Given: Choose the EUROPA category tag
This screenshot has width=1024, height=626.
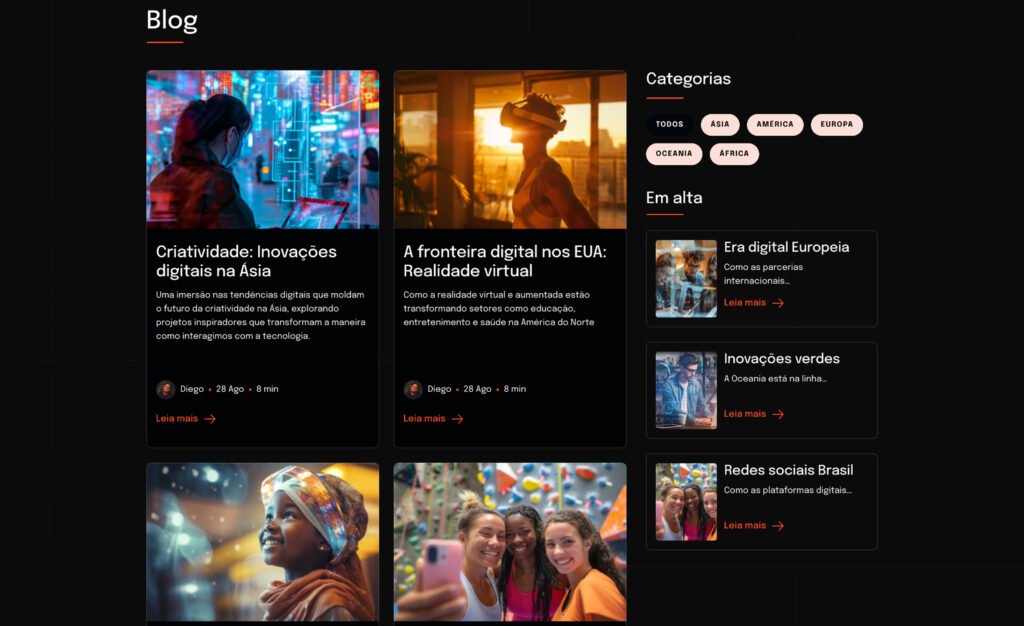Looking at the screenshot, I should [837, 124].
